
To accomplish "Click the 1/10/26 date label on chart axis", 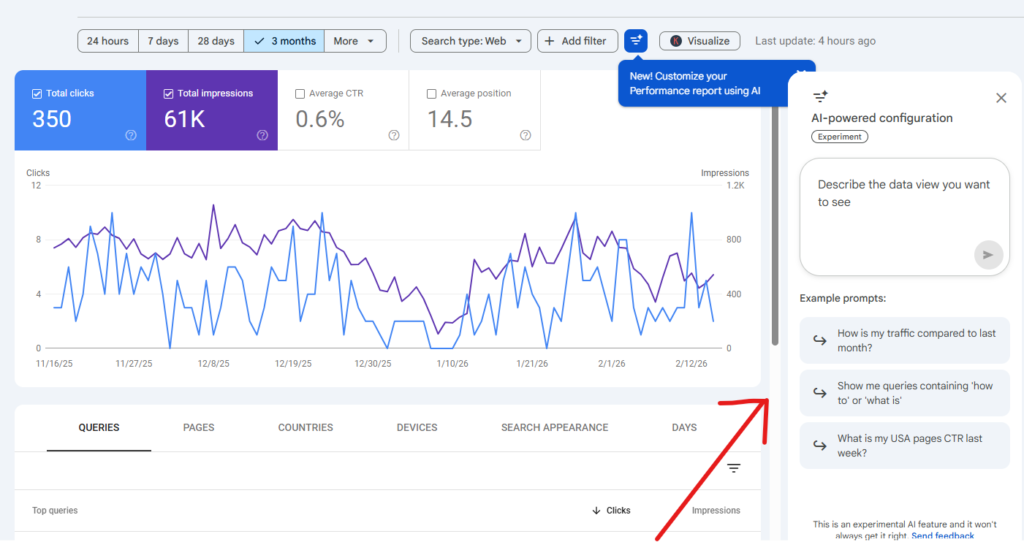I will pyautogui.click(x=452, y=364).
